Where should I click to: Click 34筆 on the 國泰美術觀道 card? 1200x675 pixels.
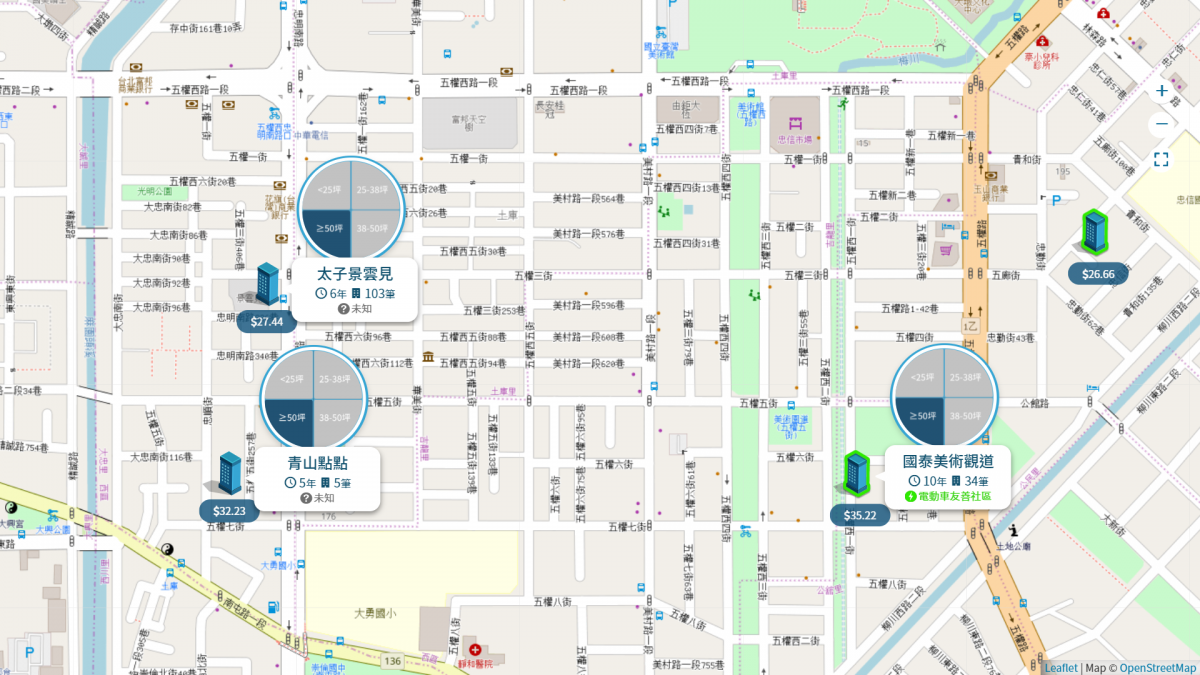(x=970, y=482)
